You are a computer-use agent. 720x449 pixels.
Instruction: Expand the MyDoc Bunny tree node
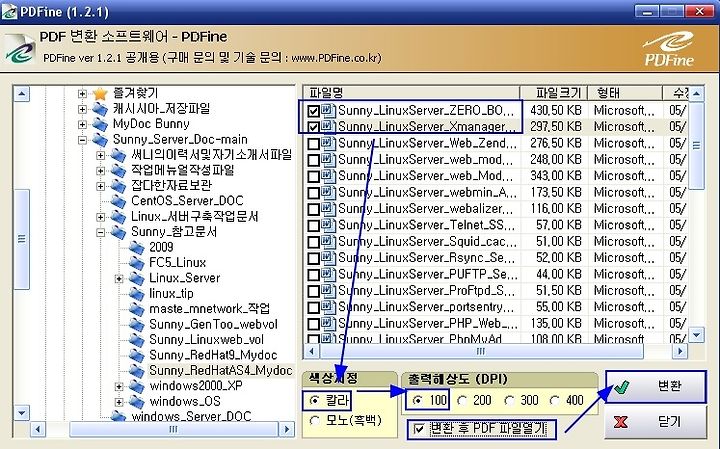(x=82, y=124)
